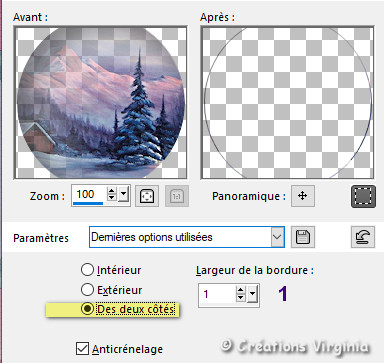The image size is (384, 363).
Task: Decrease zoom with the down spinner arrow
Action: tap(112, 197)
